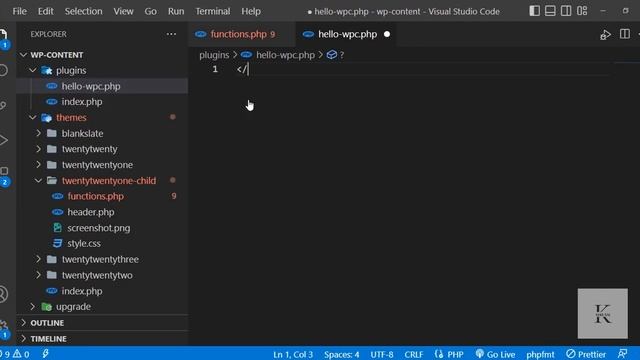Collapse the WP-CONTENT root folder
This screenshot has width=640, height=360.
23,55
